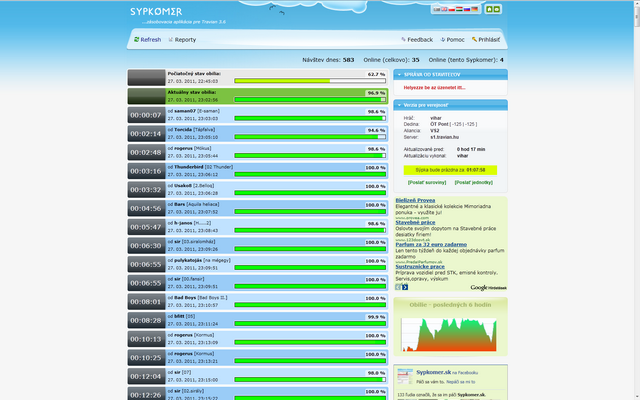
Task: Click the Poslať suroviny link
Action: 427,182
